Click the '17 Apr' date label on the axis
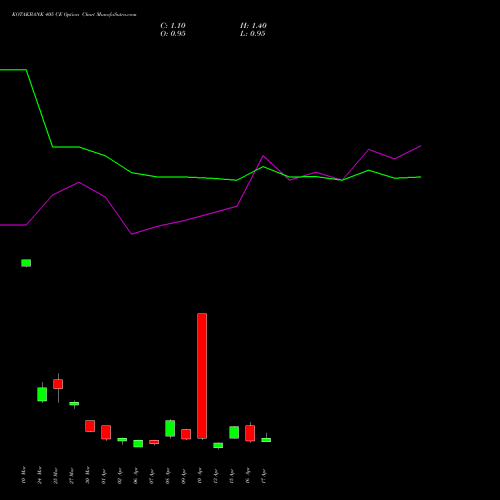500x500 pixels. (x=264, y=475)
